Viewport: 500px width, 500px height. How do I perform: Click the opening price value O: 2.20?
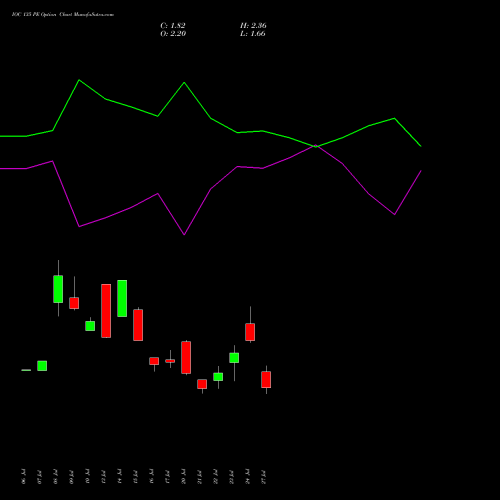[x=173, y=34]
